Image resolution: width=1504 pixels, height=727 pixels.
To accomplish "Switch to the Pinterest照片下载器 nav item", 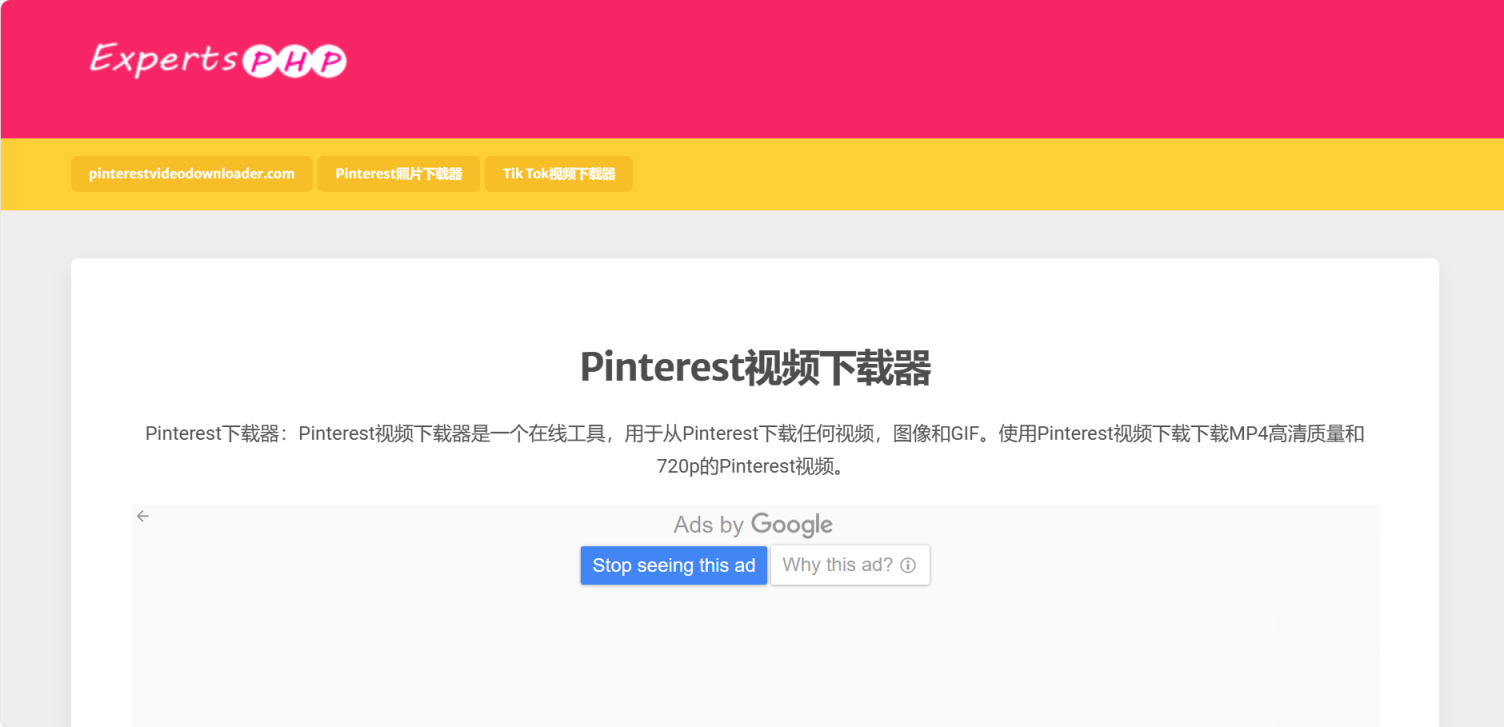I will click(398, 173).
